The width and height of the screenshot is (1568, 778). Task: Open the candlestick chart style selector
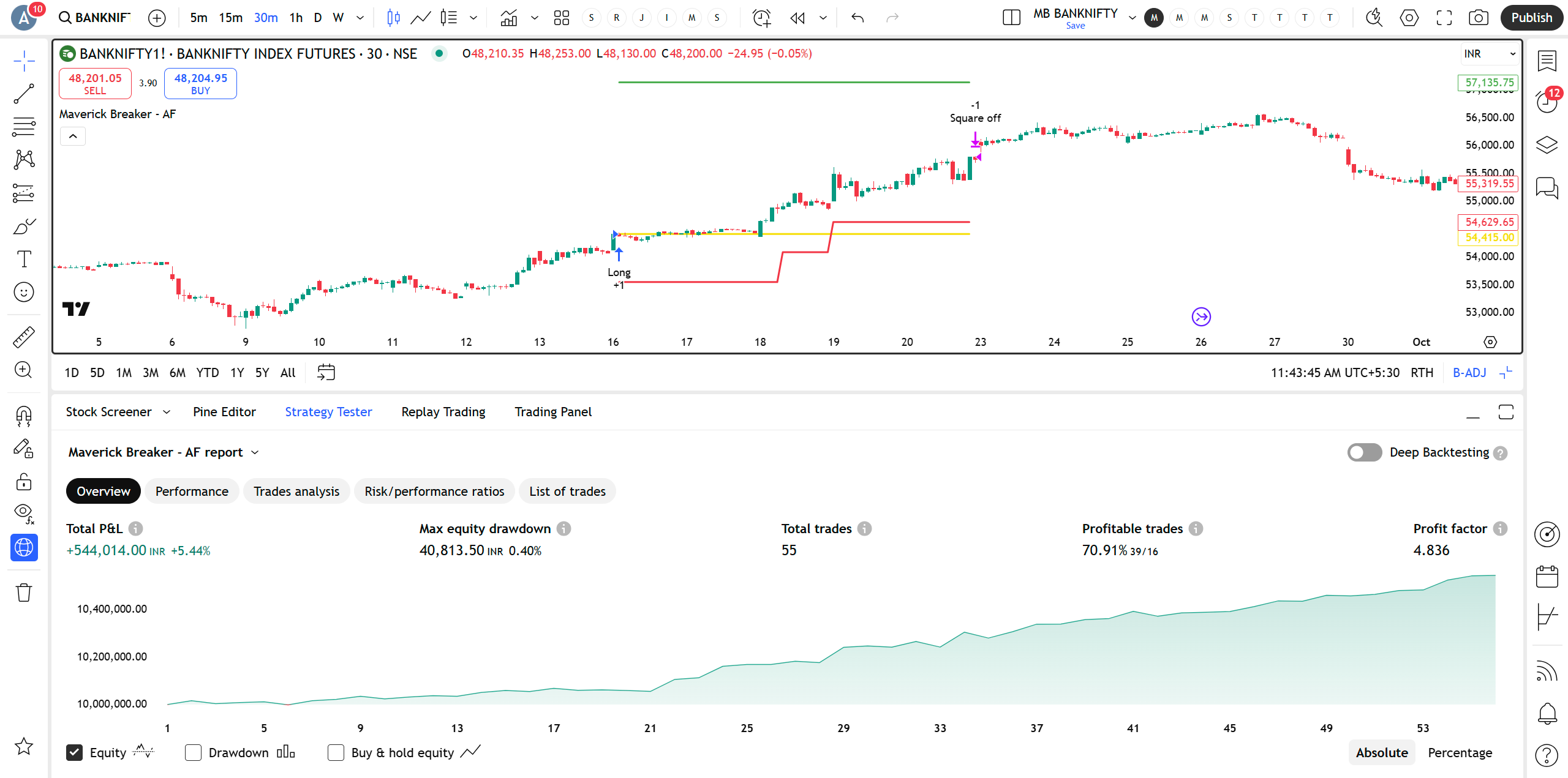pos(393,18)
